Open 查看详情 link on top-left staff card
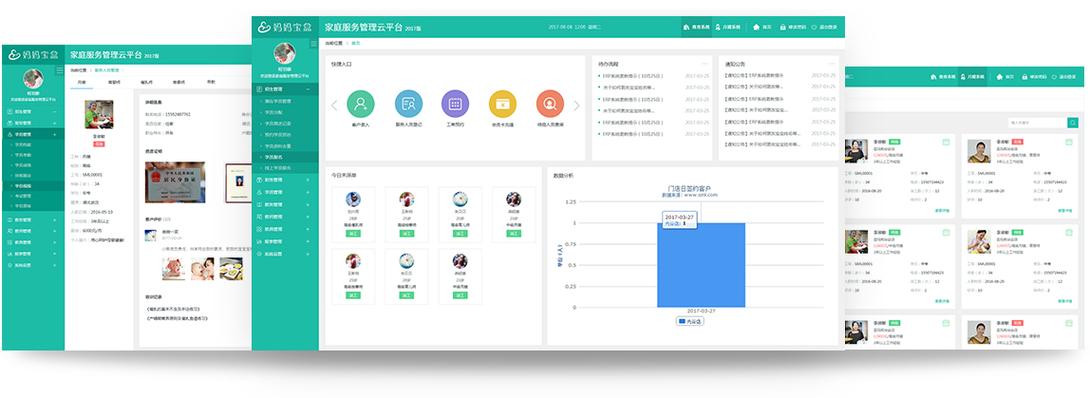 [x=942, y=210]
